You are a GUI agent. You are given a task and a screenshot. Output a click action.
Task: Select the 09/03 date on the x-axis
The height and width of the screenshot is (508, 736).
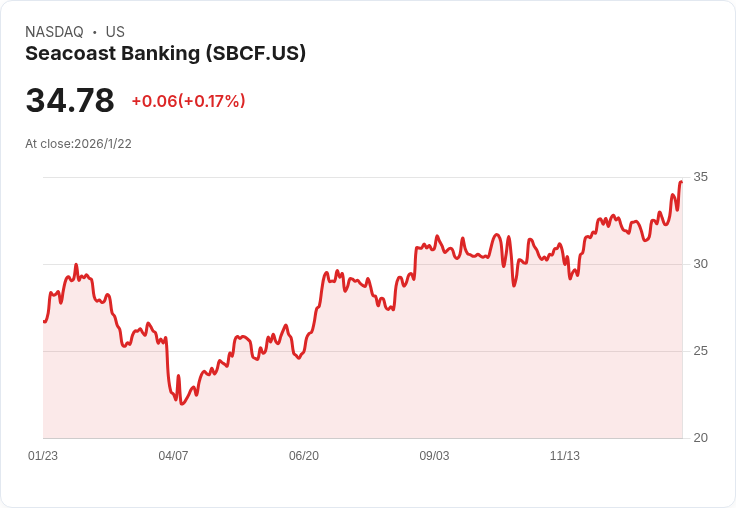(x=434, y=456)
